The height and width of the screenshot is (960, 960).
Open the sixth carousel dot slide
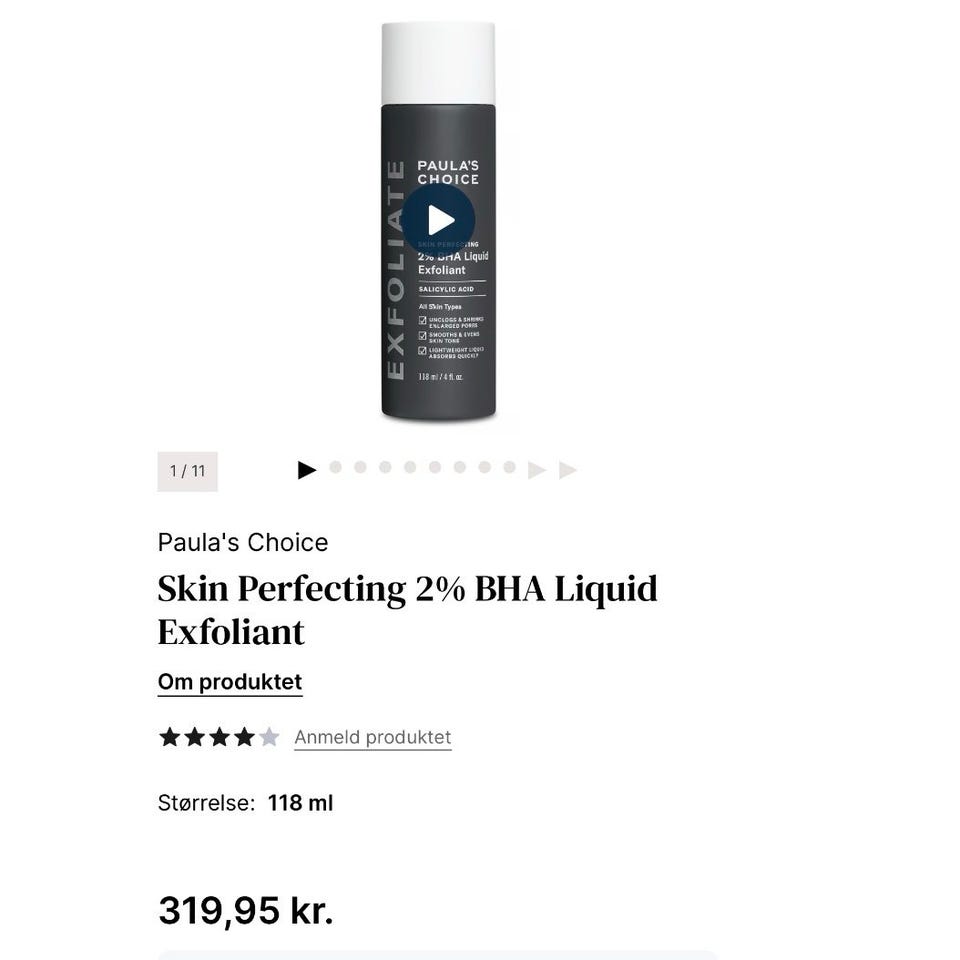tap(435, 467)
